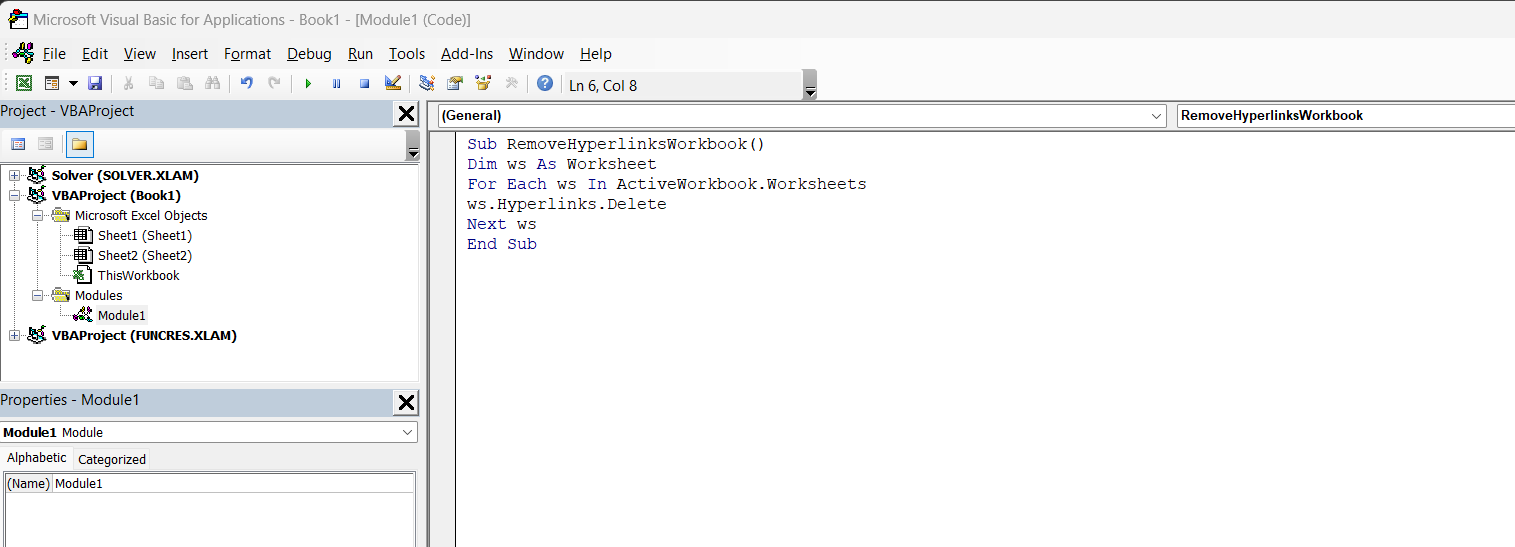
Task: Click the View Object icon in Project panel
Action: pyautogui.click(x=45, y=144)
